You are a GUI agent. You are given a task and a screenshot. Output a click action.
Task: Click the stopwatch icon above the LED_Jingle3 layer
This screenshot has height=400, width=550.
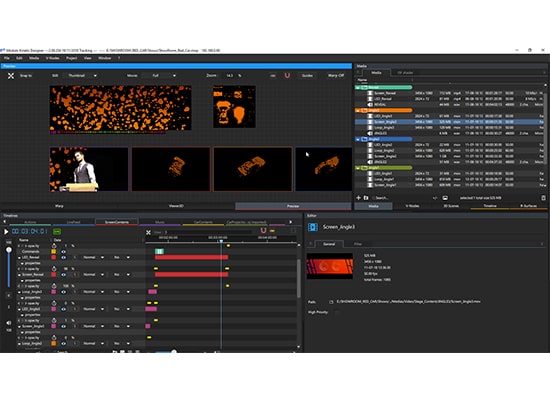[54, 303]
